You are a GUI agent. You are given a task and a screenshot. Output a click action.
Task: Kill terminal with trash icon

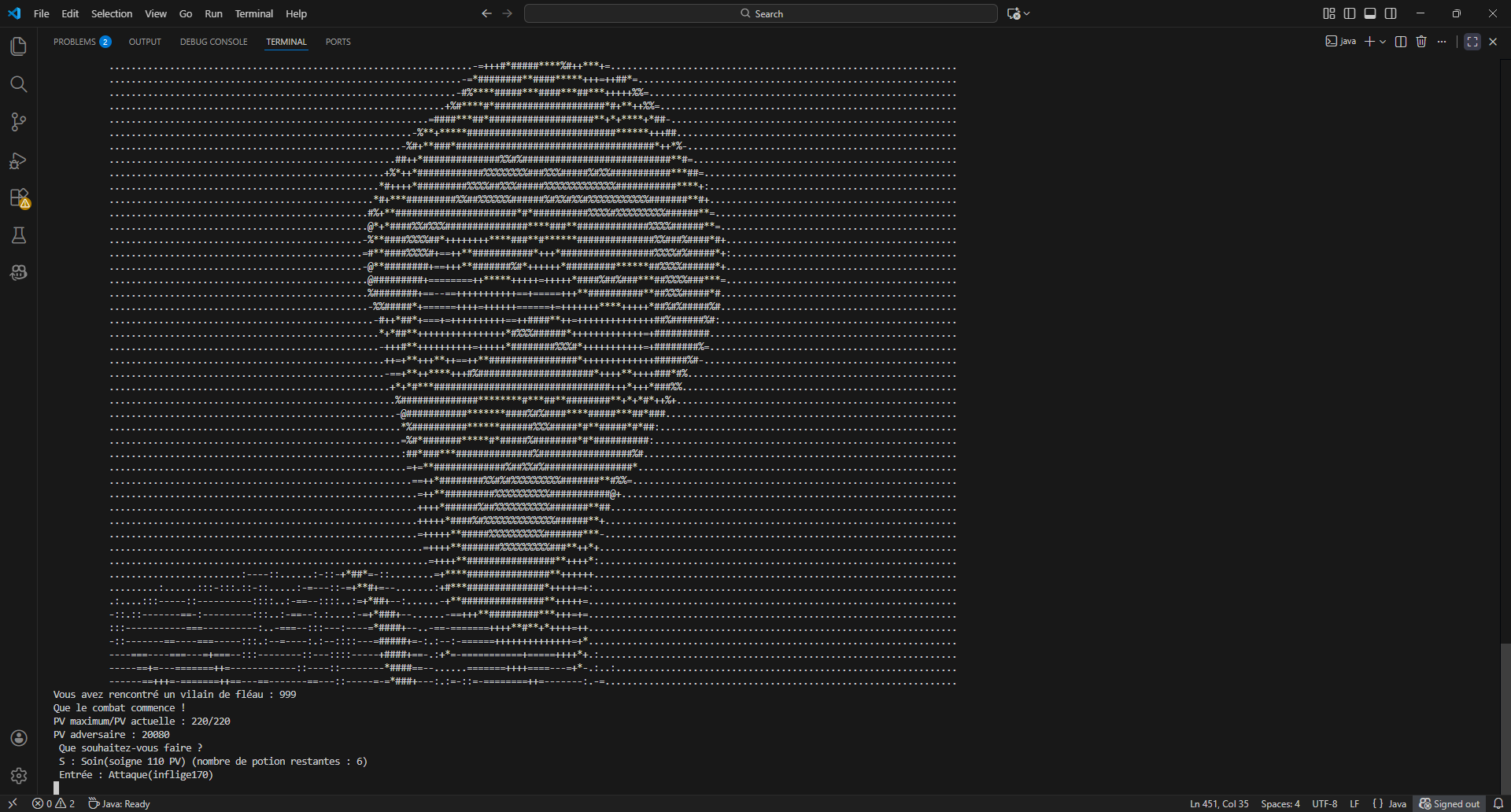click(x=1421, y=42)
